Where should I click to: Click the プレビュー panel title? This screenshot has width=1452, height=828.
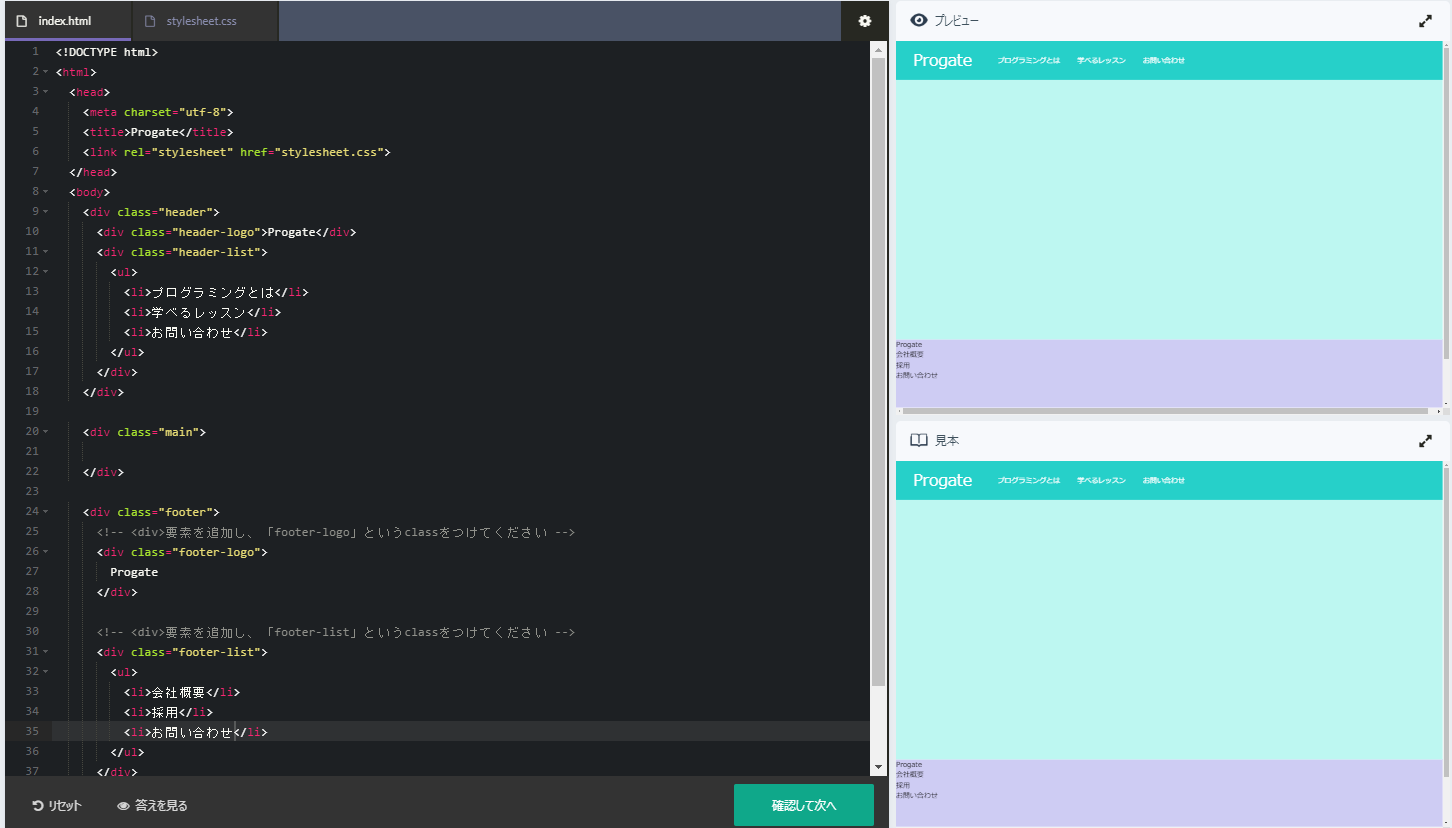(x=957, y=21)
